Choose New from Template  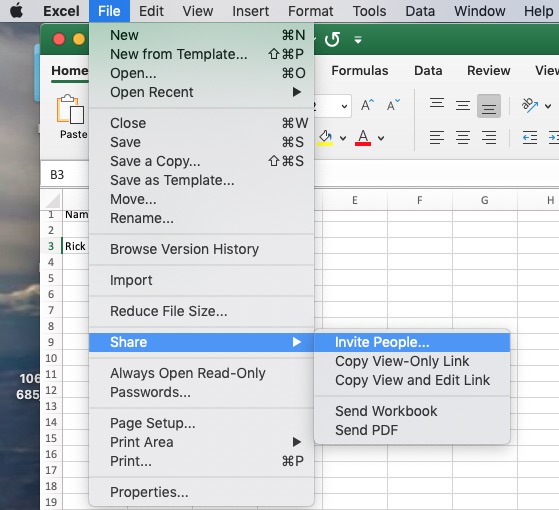tap(201, 54)
